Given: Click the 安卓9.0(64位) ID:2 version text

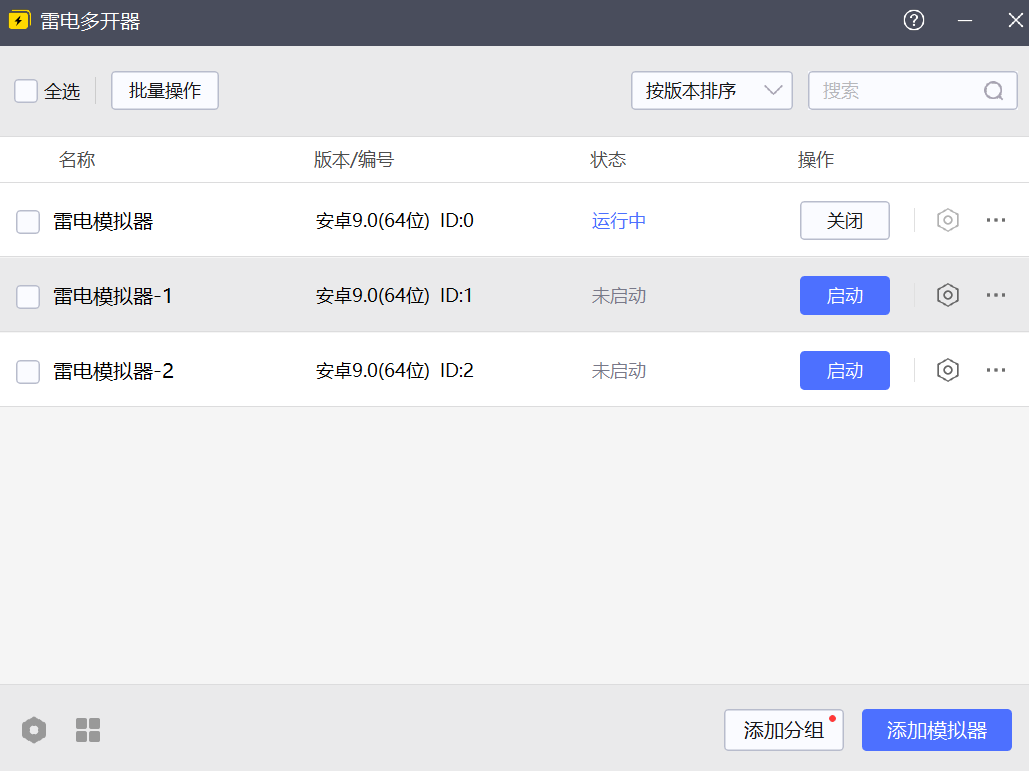Looking at the screenshot, I should [x=394, y=370].
